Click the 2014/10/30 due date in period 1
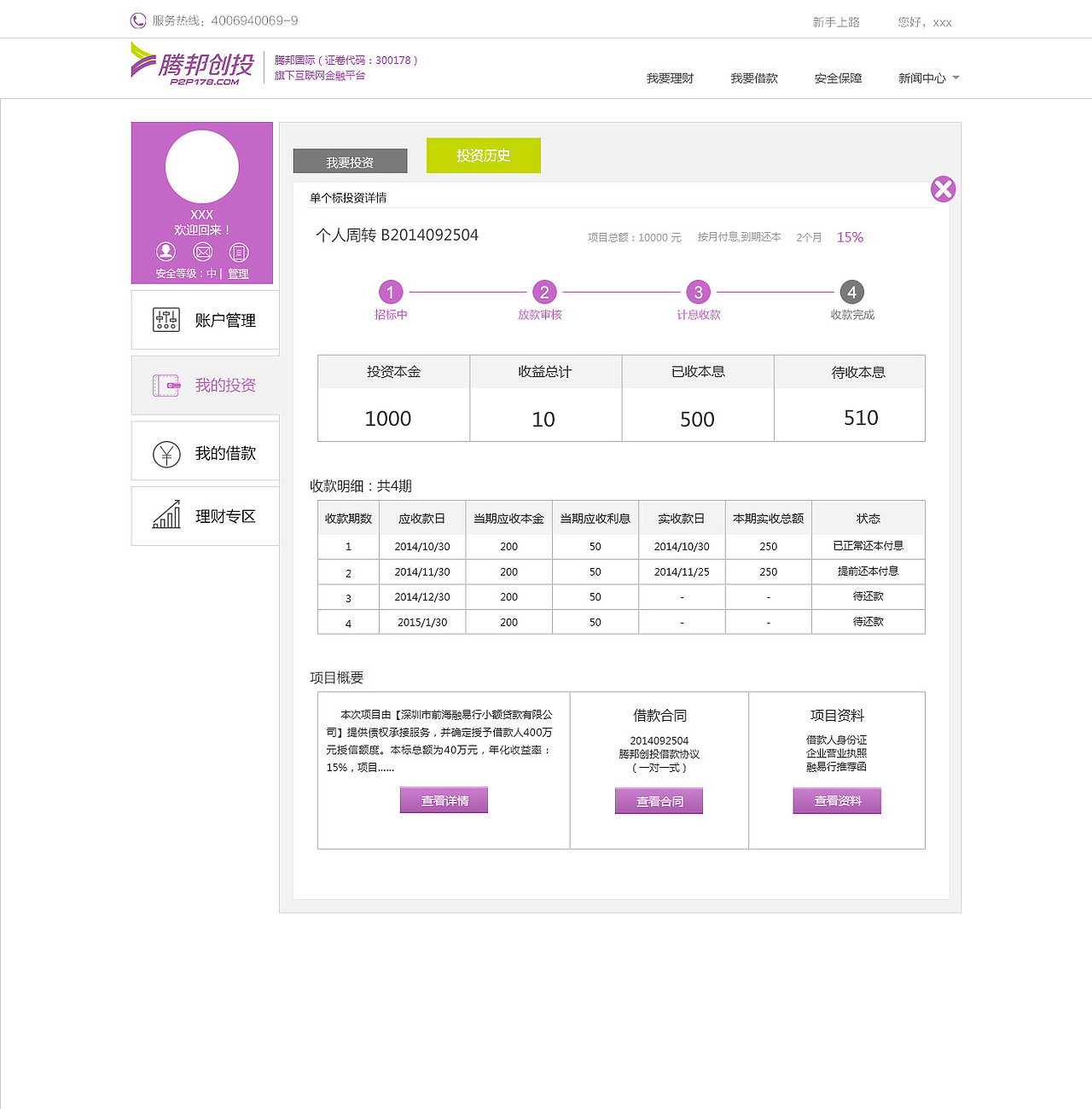 (422, 547)
